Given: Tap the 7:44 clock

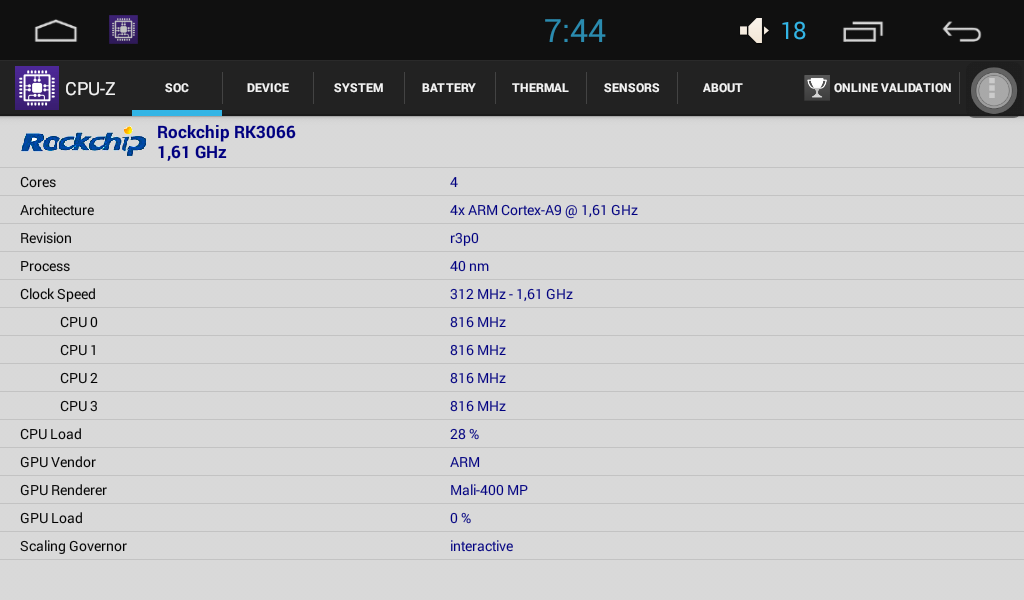Looking at the screenshot, I should click(x=575, y=31).
